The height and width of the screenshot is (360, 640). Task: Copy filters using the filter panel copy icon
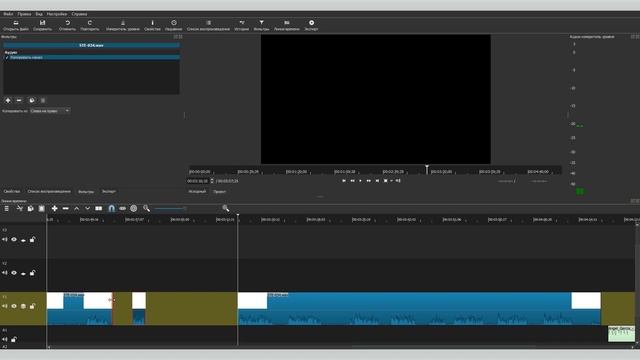[x=32, y=100]
